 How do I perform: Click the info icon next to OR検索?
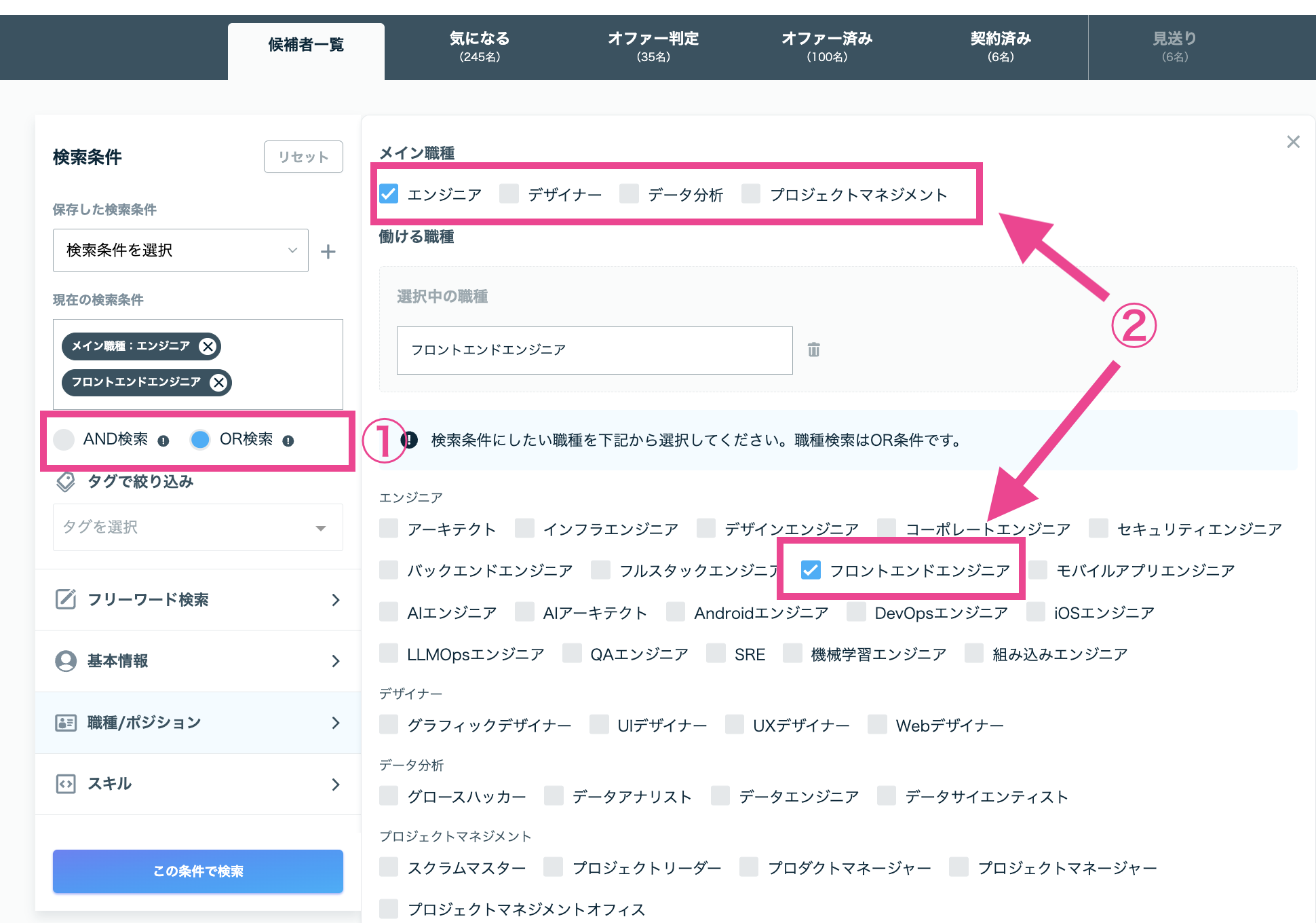[288, 441]
